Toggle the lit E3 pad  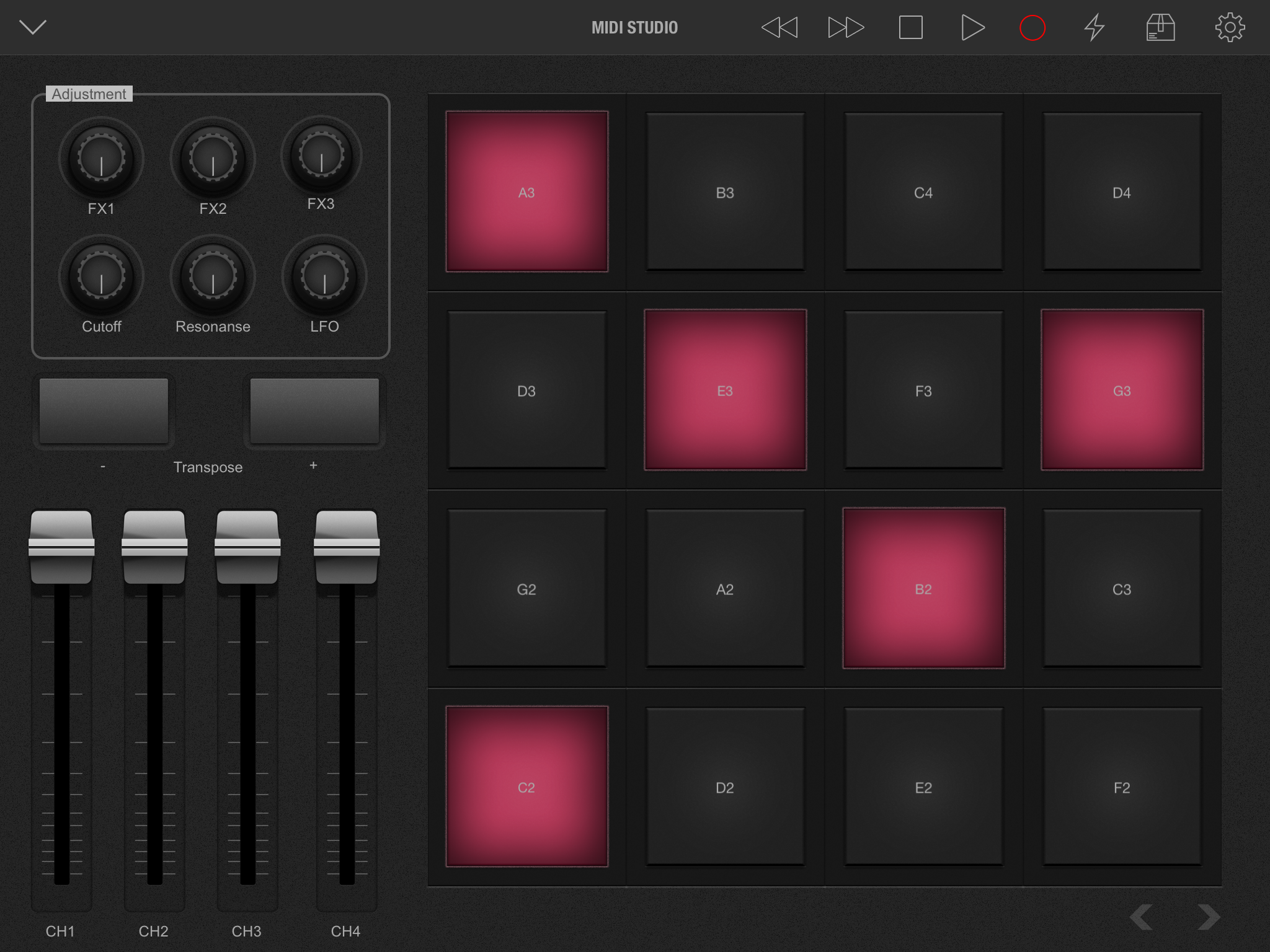725,390
